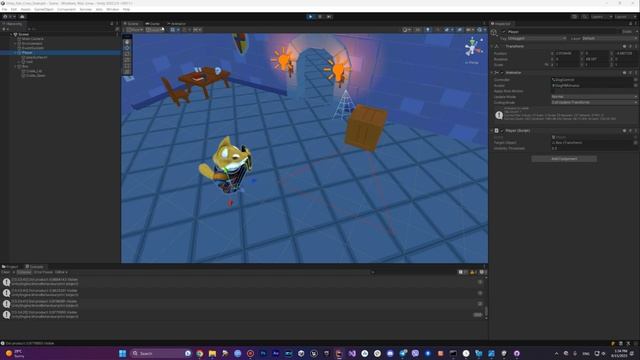The image size is (640, 360).
Task: Disable the Player (Script) component checkbox
Action: pyautogui.click(x=502, y=131)
